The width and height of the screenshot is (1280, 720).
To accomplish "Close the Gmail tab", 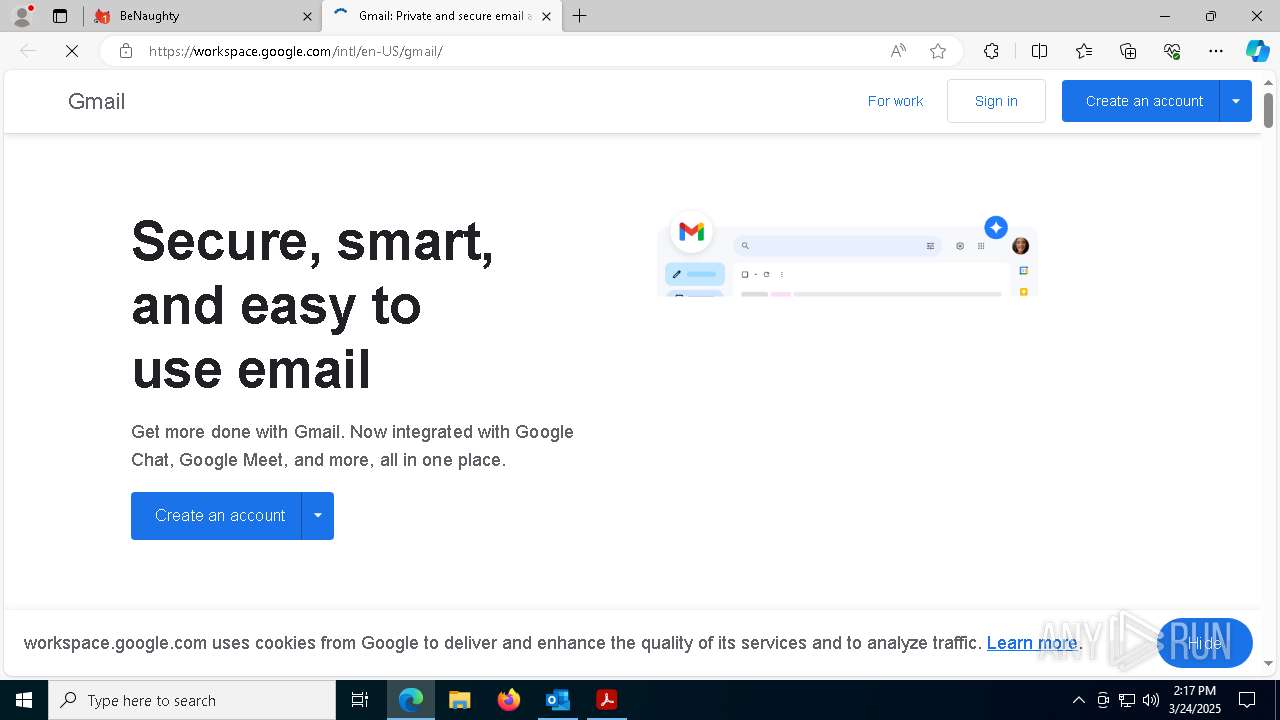I will (546, 16).
